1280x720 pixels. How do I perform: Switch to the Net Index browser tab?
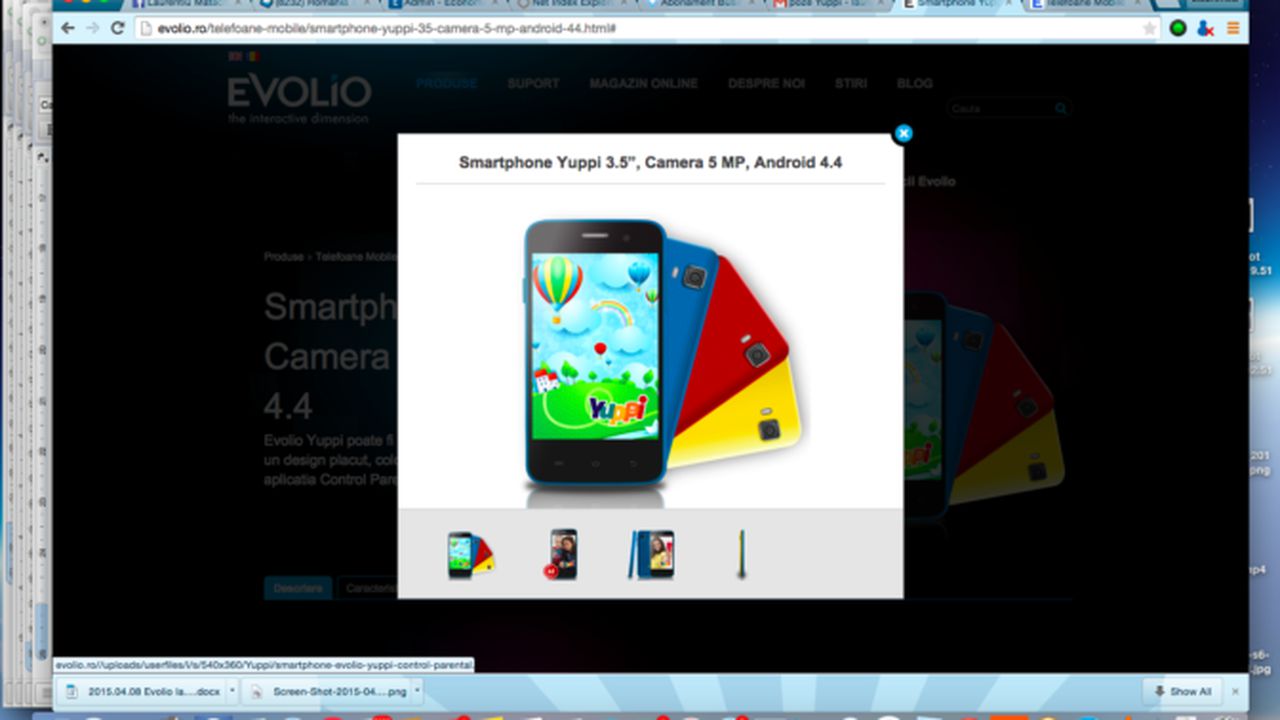pyautogui.click(x=570, y=5)
